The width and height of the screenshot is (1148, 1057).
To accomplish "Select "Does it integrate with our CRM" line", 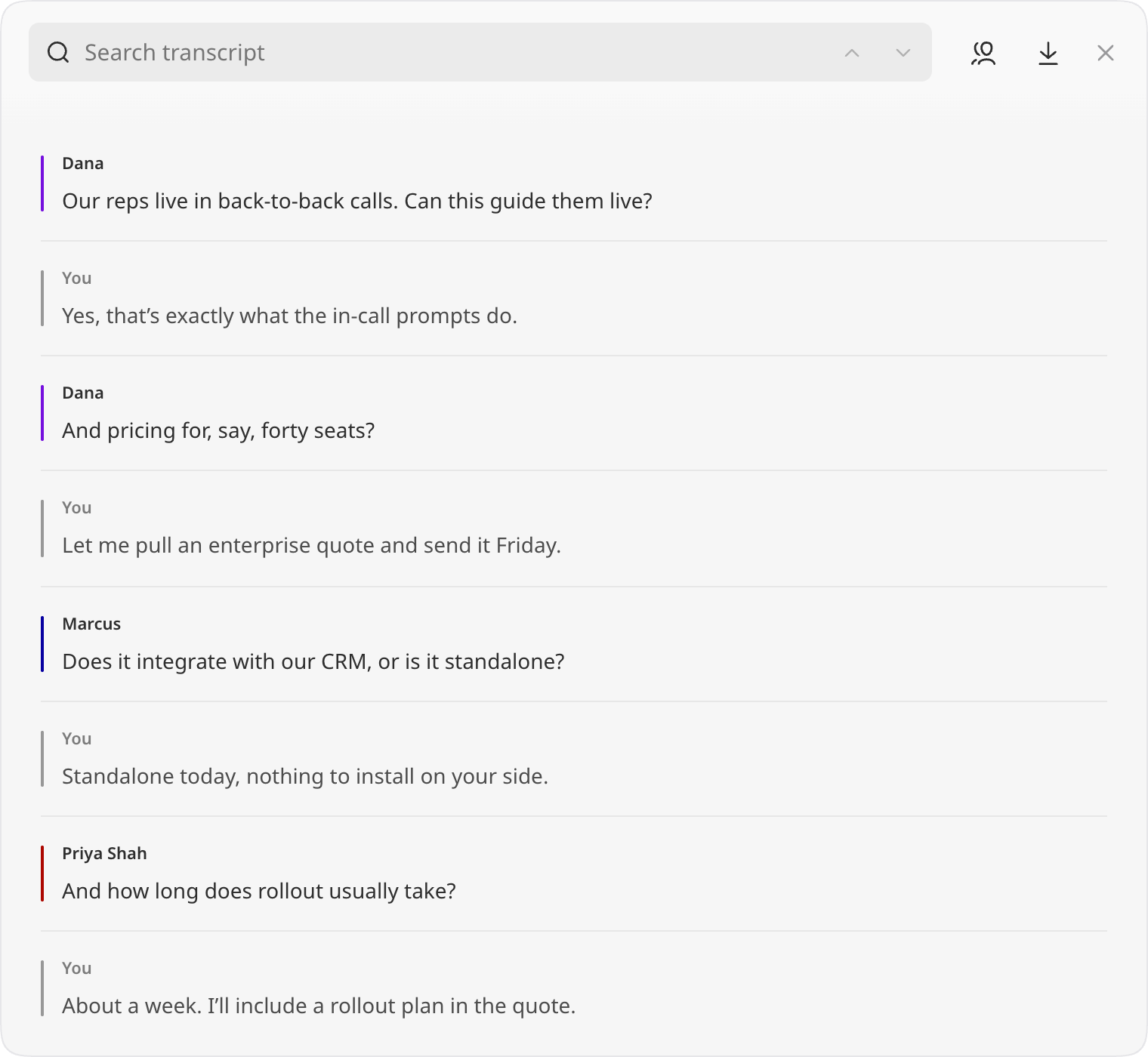I will coord(313,661).
